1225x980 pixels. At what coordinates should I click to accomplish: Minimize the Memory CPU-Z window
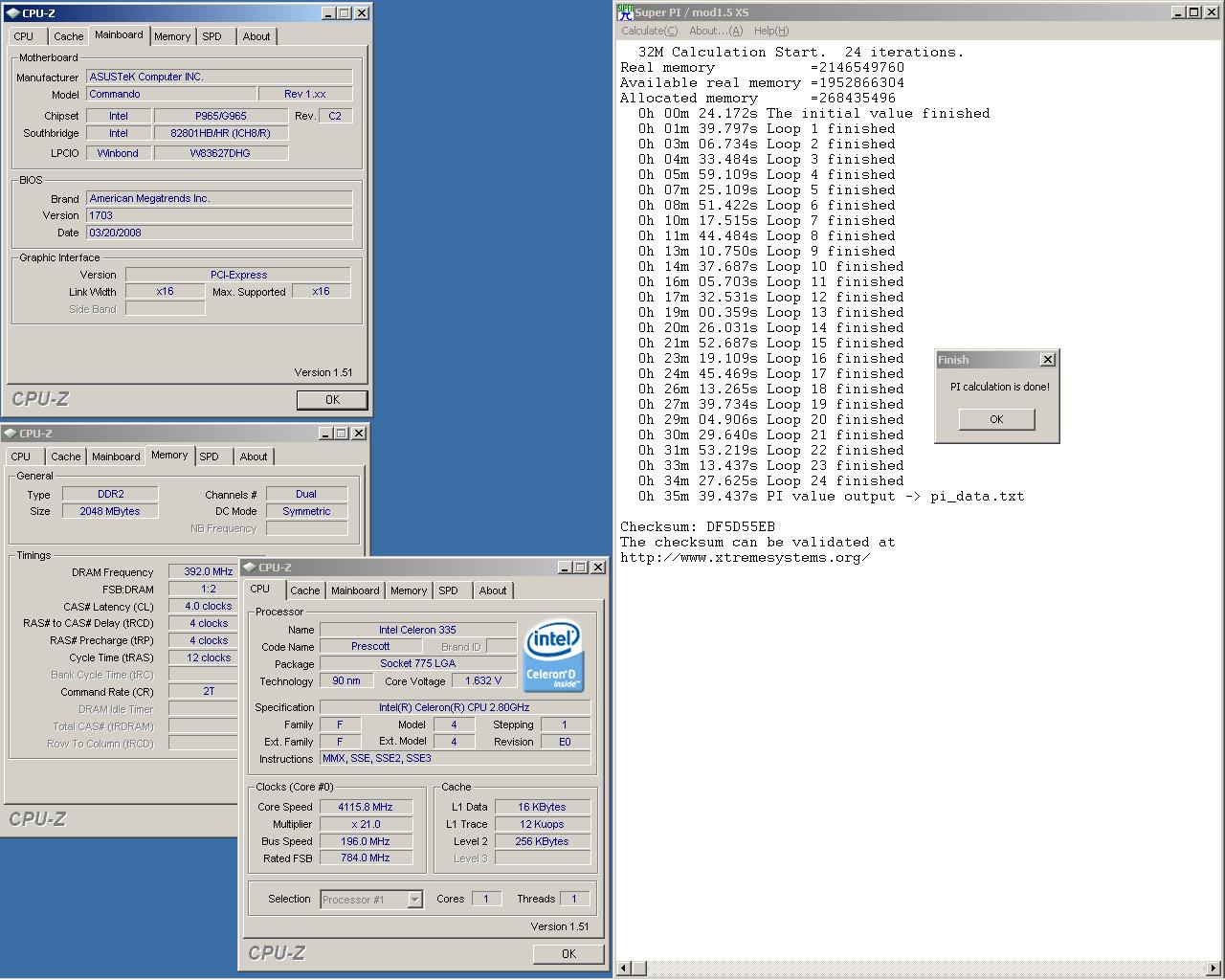pyautogui.click(x=326, y=434)
